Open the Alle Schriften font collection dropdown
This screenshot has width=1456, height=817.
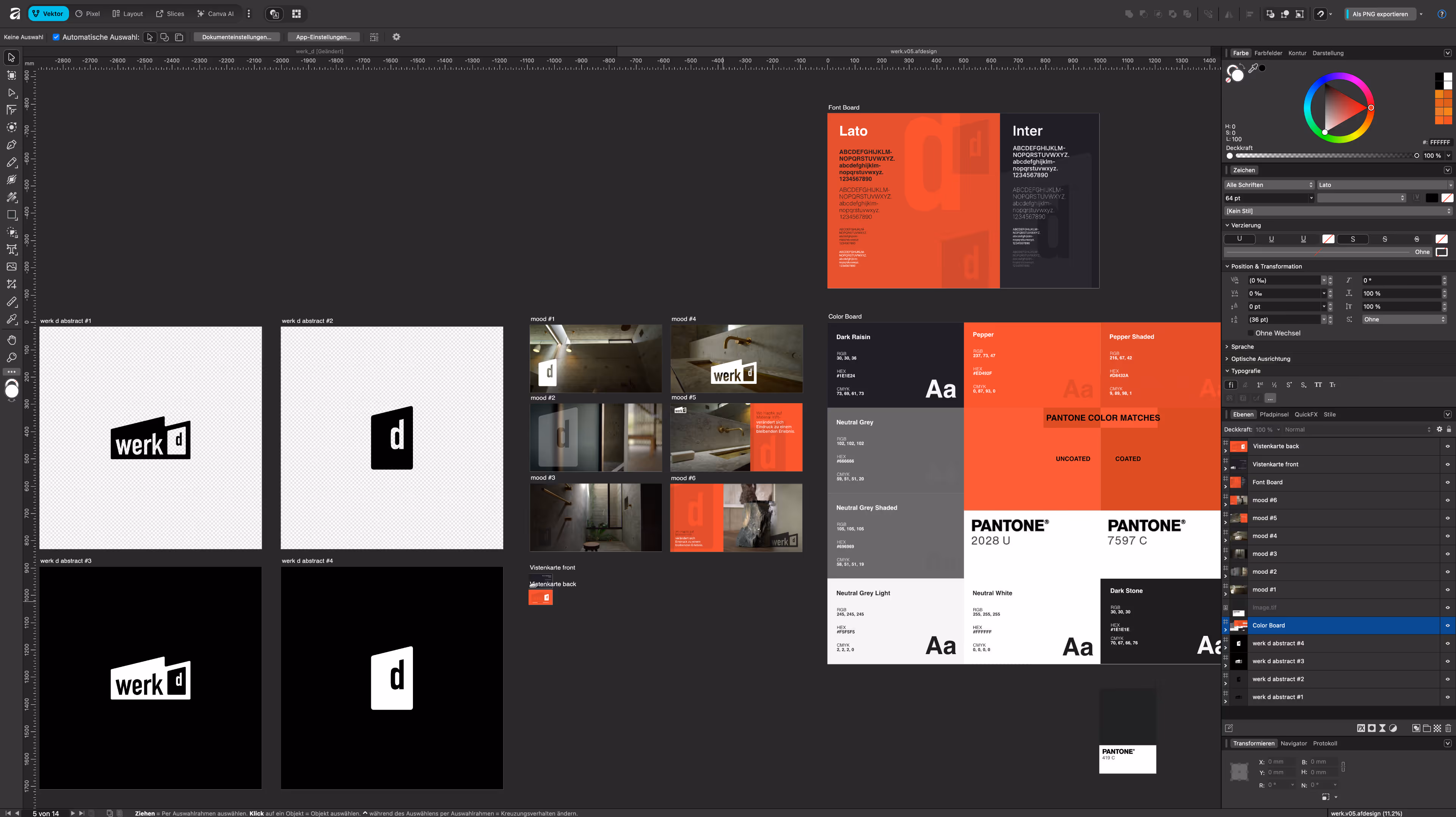tap(1269, 185)
